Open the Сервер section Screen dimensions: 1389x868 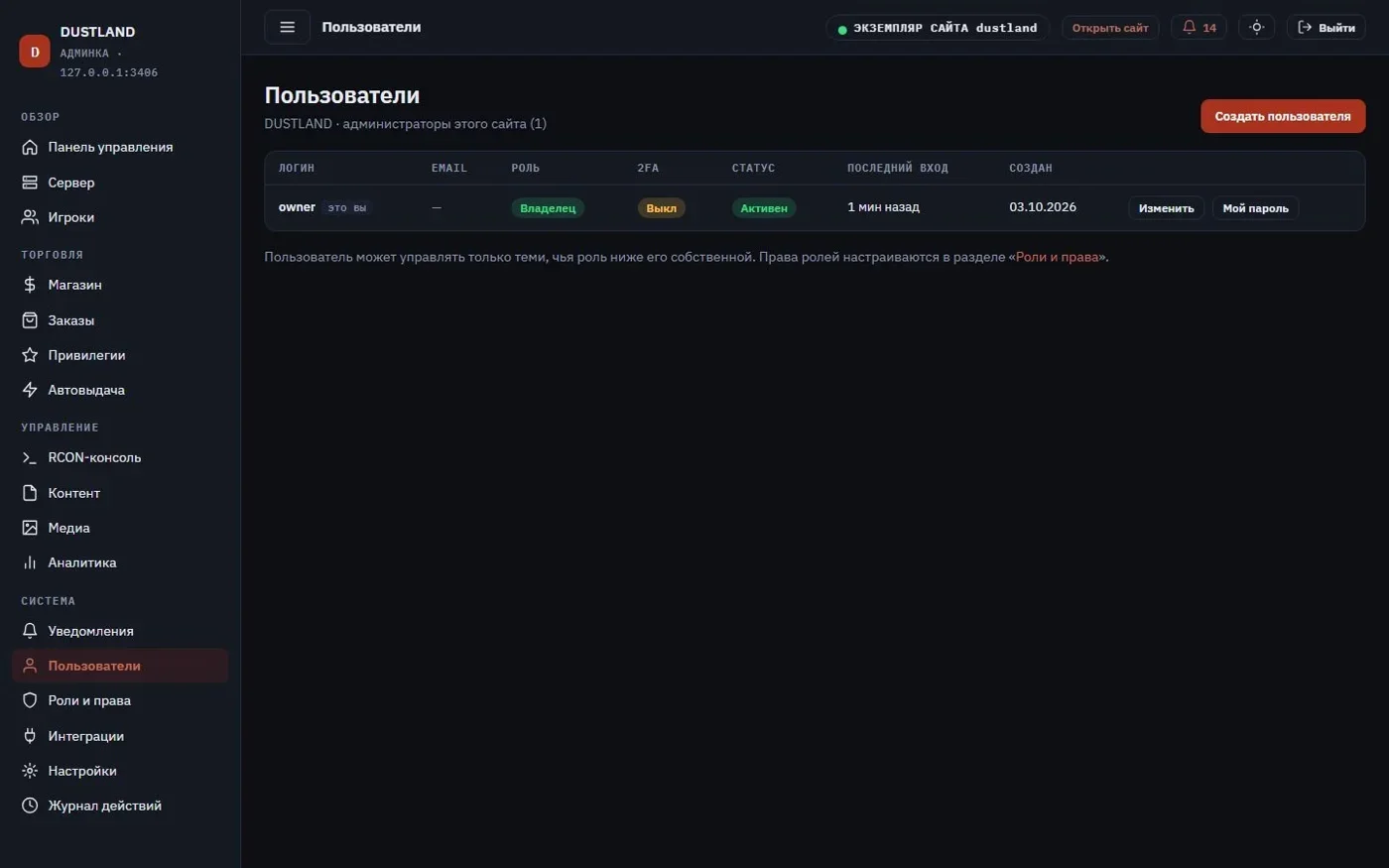[120, 183]
